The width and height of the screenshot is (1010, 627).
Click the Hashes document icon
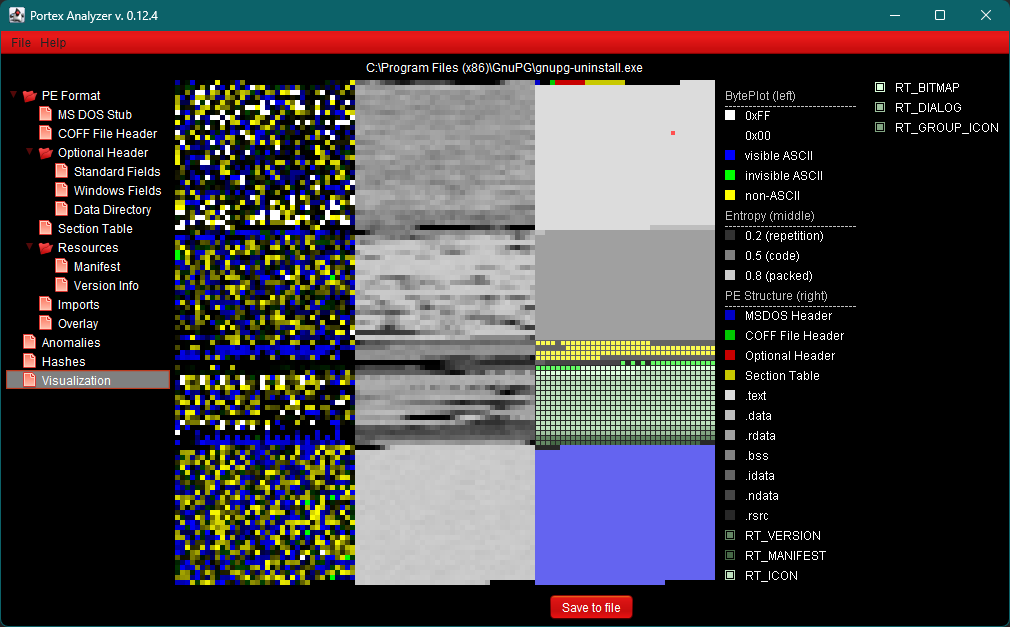pyautogui.click(x=28, y=361)
